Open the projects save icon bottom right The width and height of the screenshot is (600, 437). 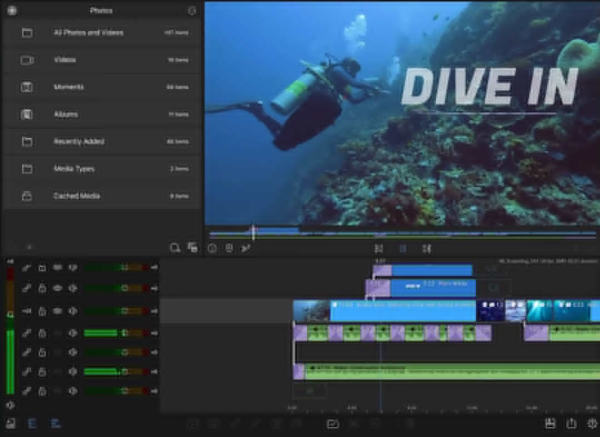(550, 423)
